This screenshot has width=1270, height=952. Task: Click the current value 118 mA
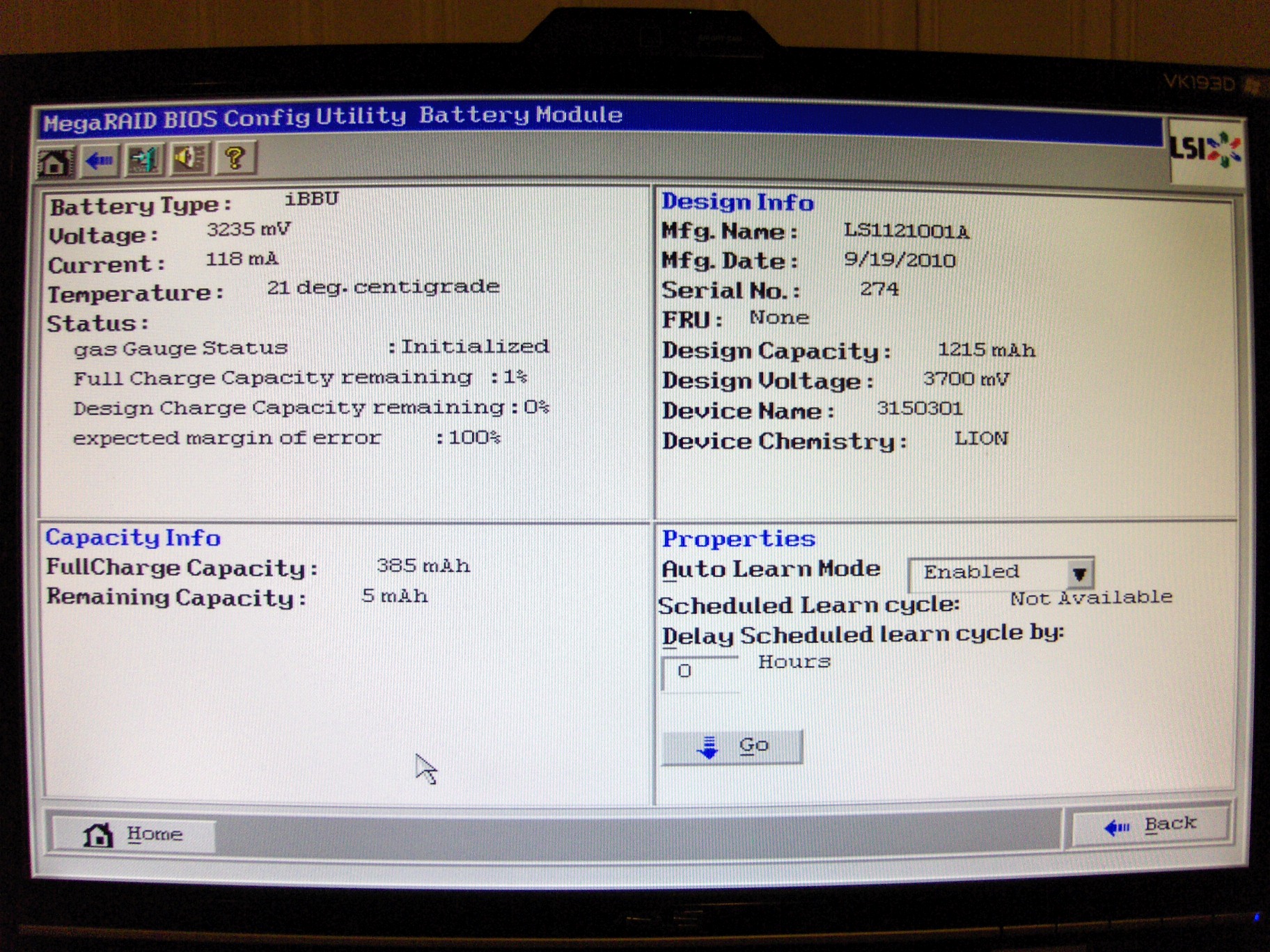(242, 259)
